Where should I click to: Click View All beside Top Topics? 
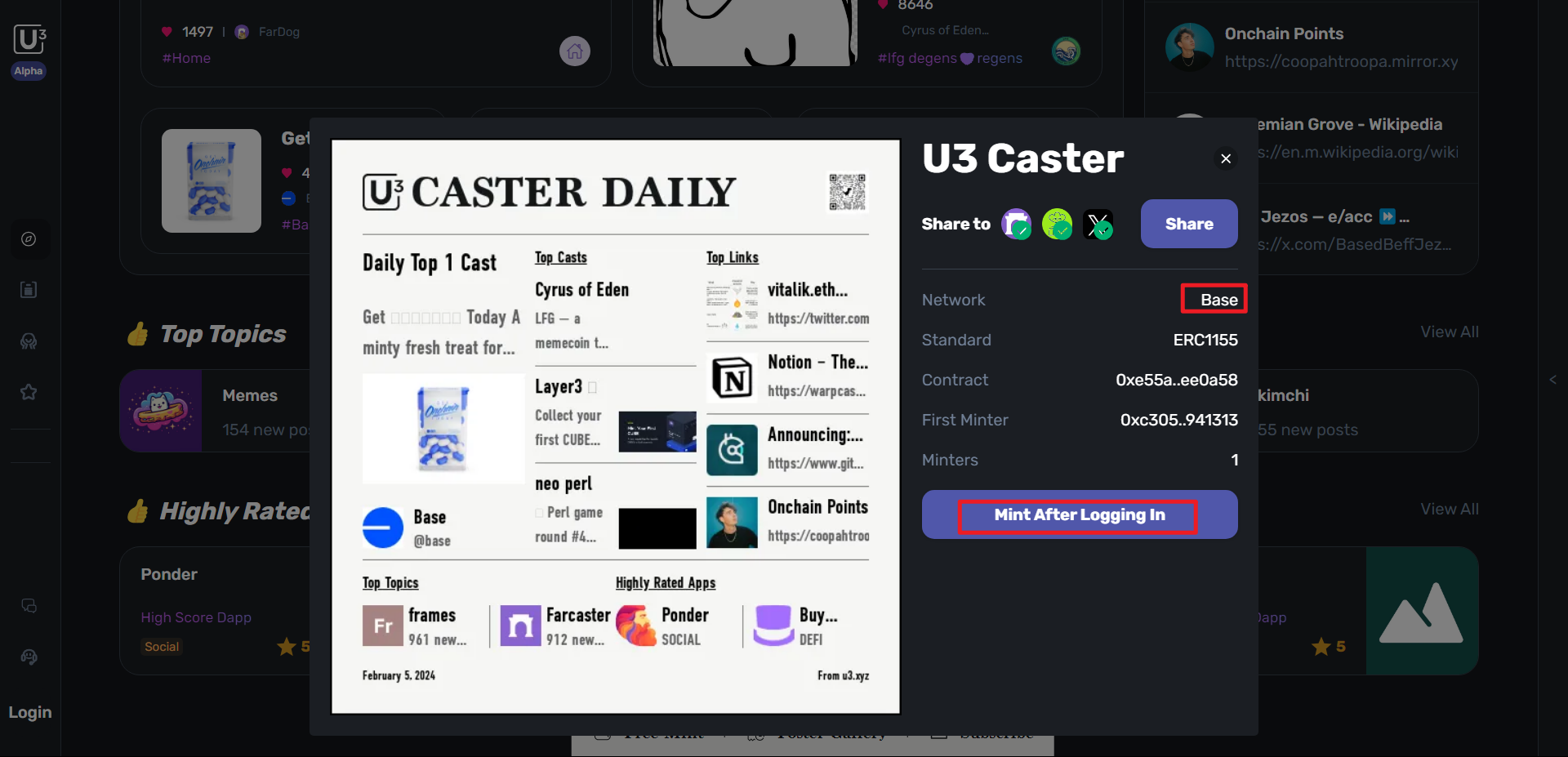tap(1449, 332)
